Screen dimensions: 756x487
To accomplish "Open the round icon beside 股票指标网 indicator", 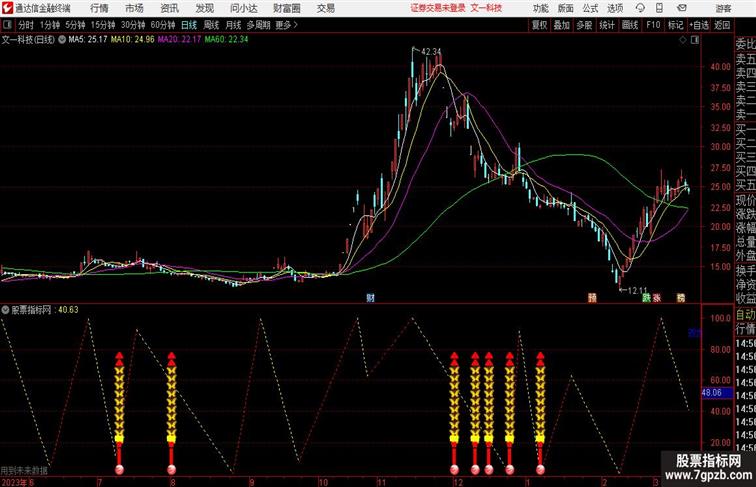I will [5, 310].
